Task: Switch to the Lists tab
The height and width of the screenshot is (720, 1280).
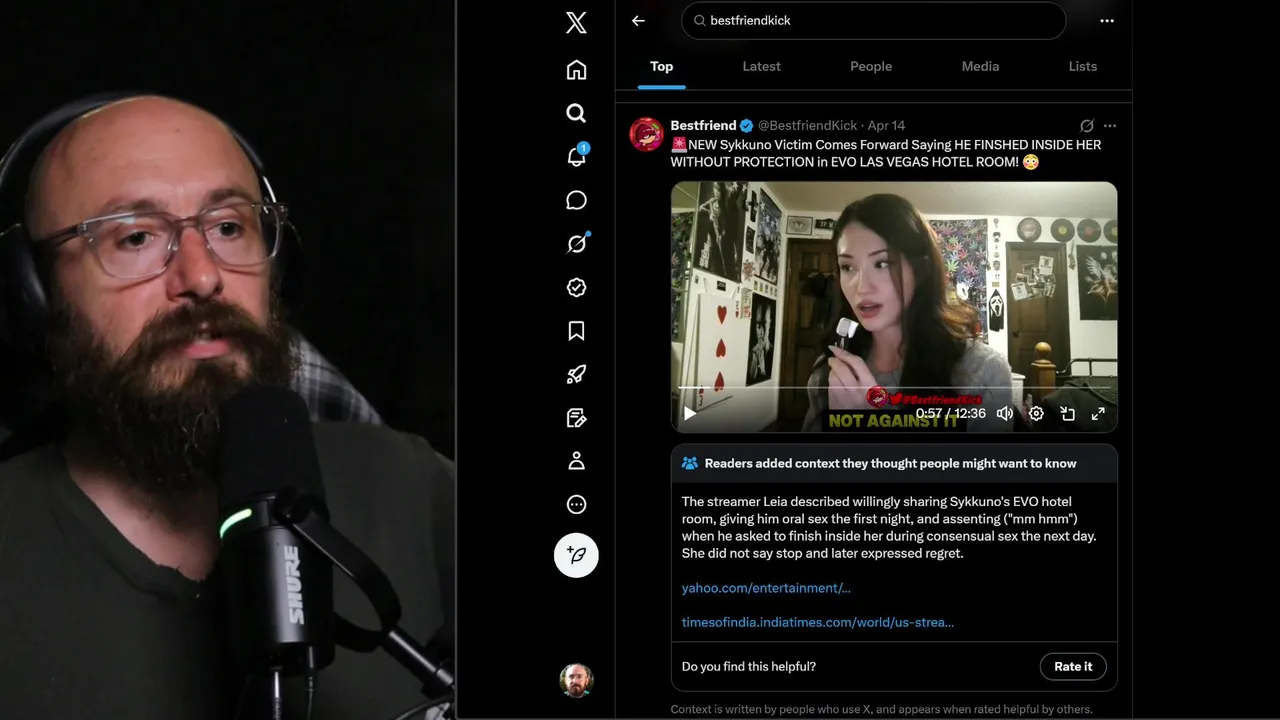Action: point(1083,66)
